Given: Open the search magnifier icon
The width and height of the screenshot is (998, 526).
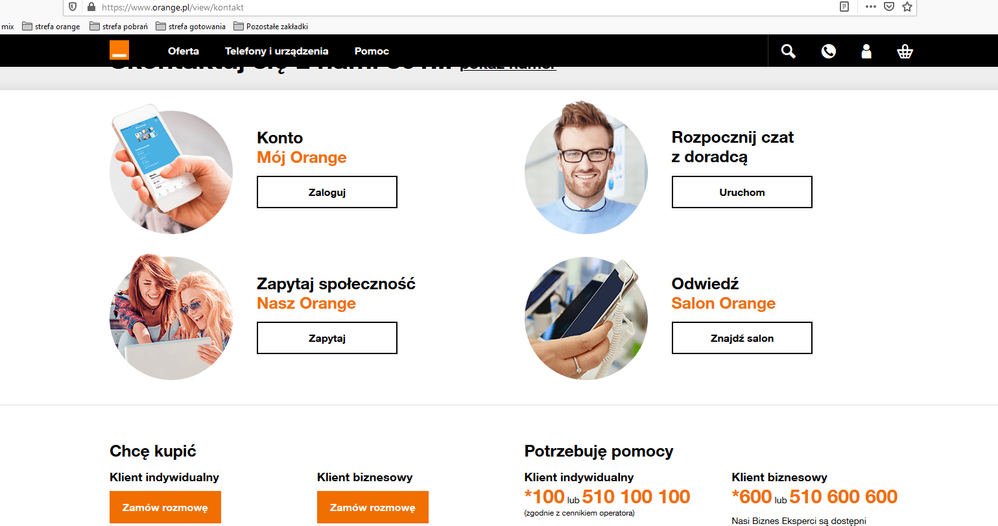Looking at the screenshot, I should pos(789,51).
